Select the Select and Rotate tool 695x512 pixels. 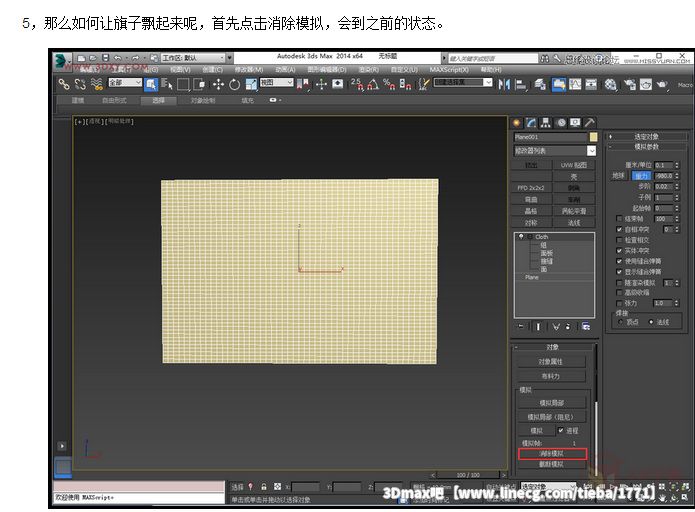click(x=234, y=84)
